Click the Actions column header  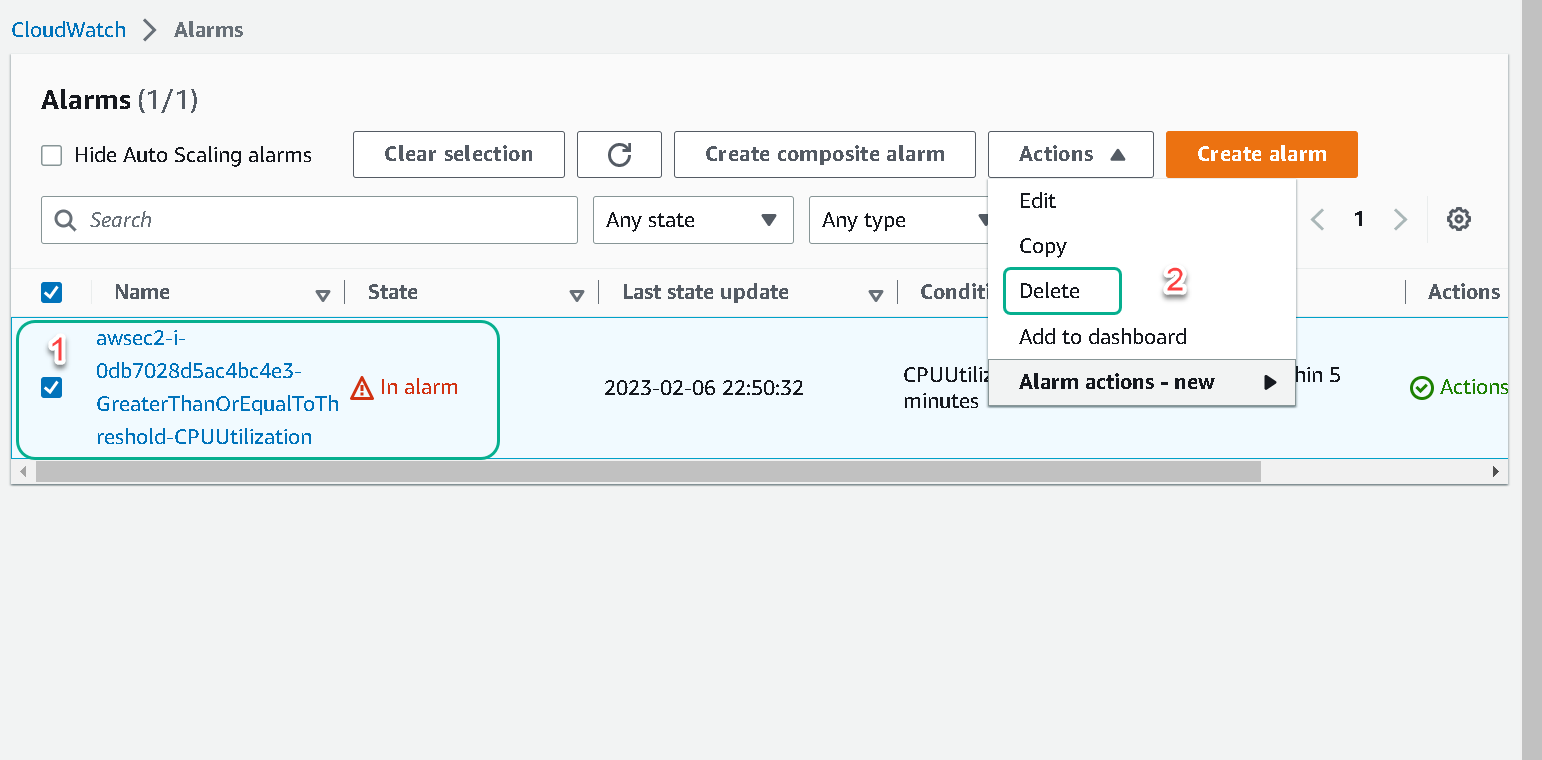pyautogui.click(x=1464, y=292)
